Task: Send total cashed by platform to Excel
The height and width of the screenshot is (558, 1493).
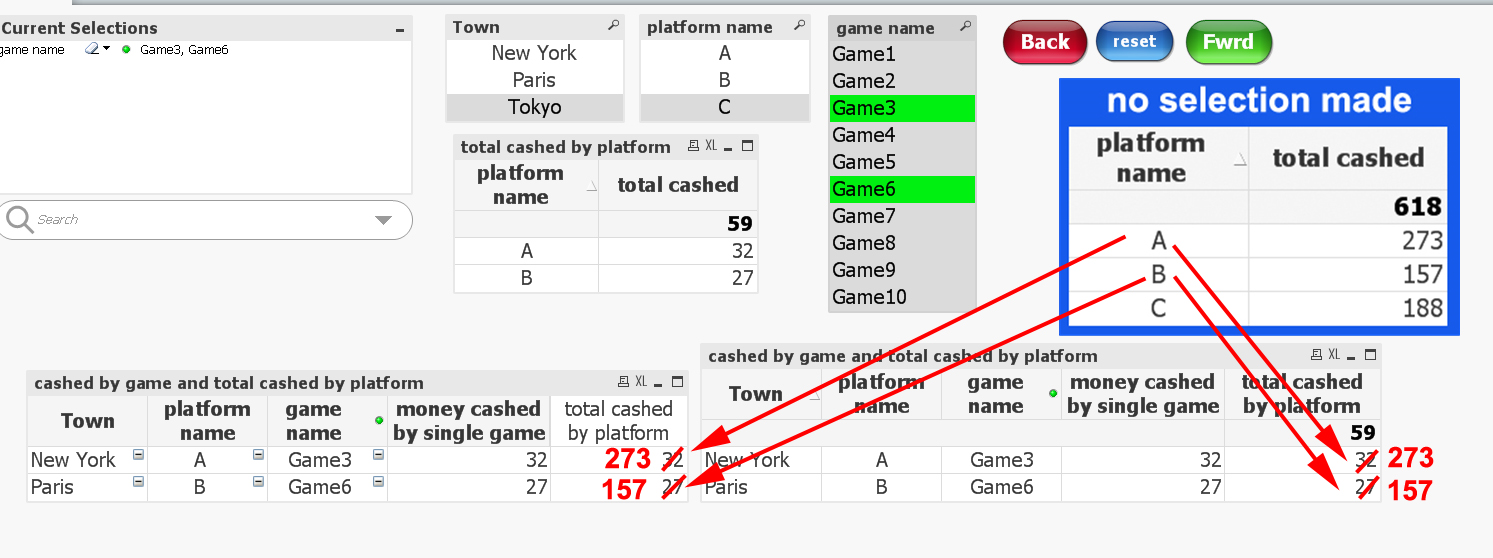Action: click(x=711, y=146)
